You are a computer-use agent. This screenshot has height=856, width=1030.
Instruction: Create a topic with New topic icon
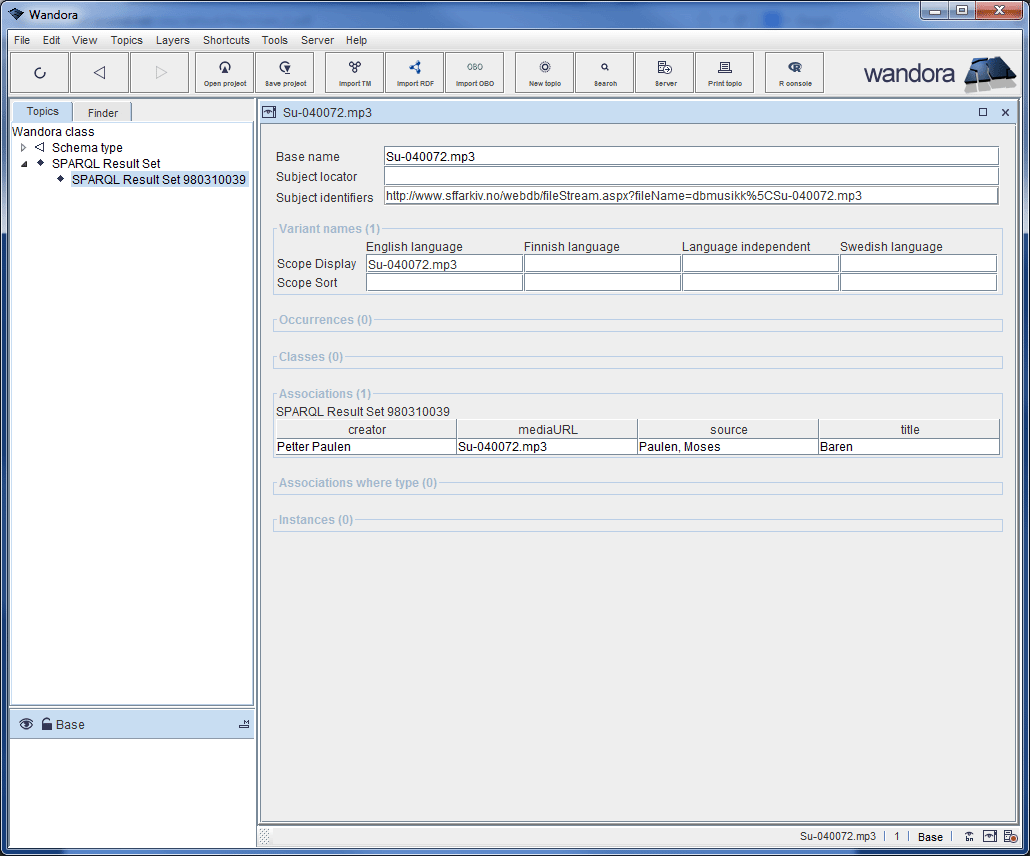[x=543, y=72]
